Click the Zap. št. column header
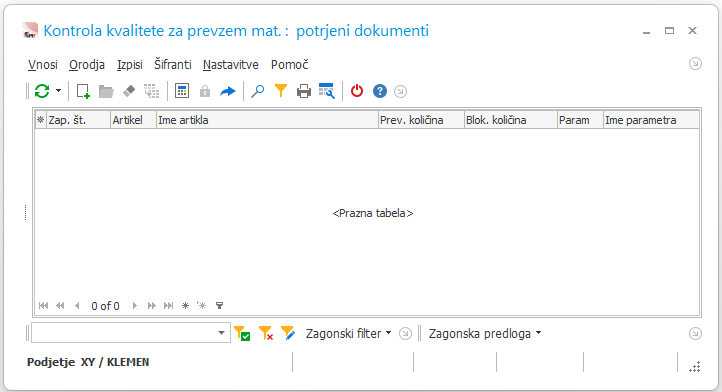 click(78, 120)
